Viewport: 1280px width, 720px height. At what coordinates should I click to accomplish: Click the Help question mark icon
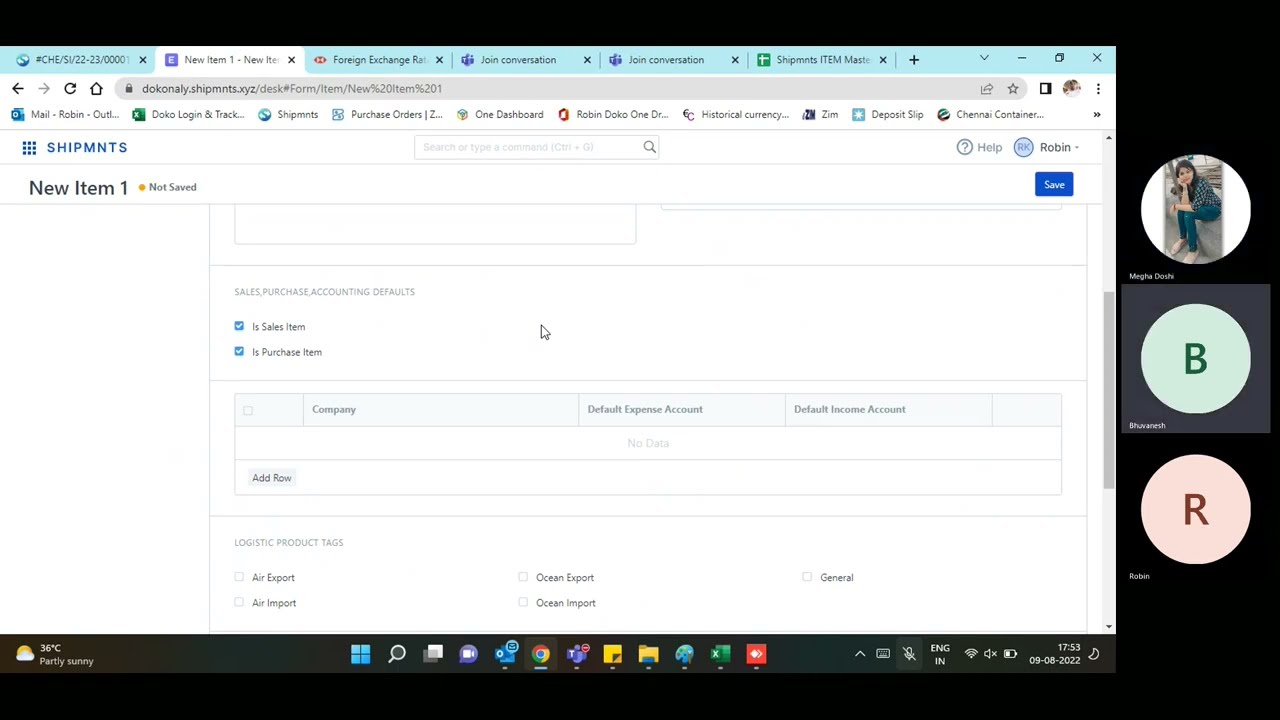tap(964, 147)
